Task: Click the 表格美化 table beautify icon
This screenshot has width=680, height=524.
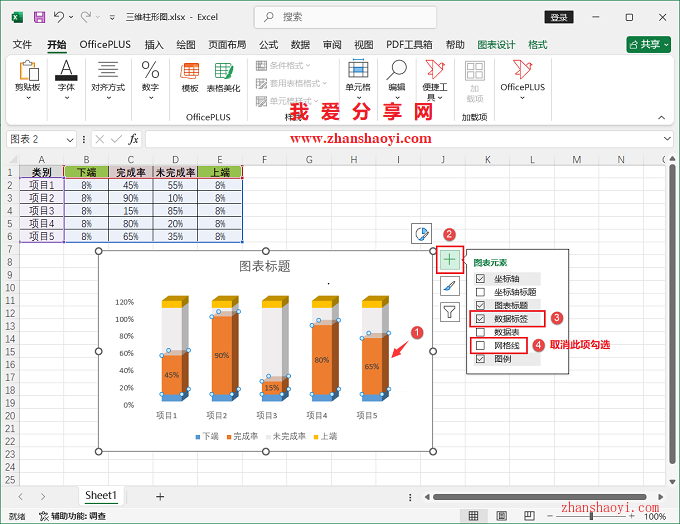Action: pos(223,75)
